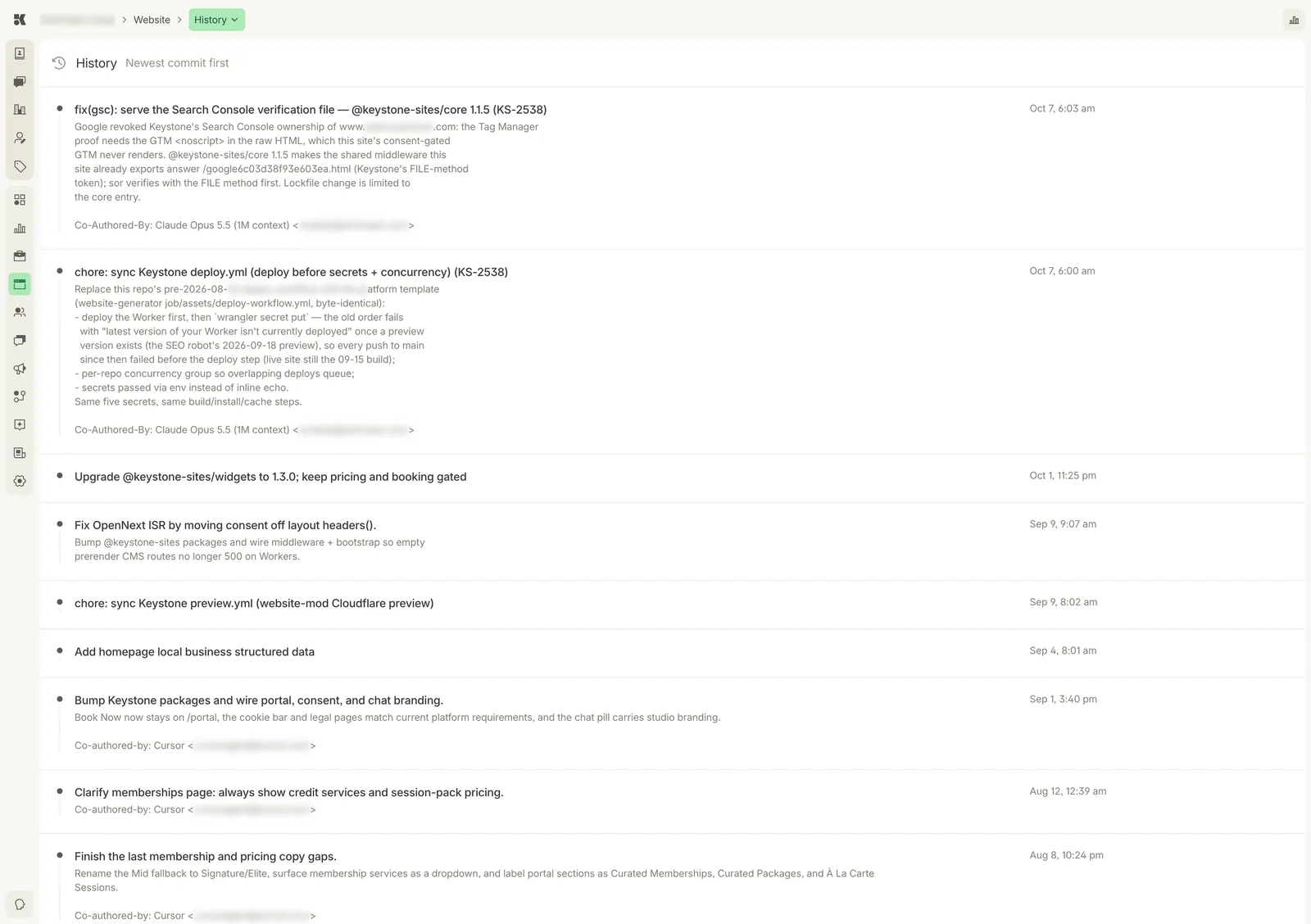This screenshot has width=1311, height=924.
Task: Click the history clock icon beside History heading
Action: point(59,63)
